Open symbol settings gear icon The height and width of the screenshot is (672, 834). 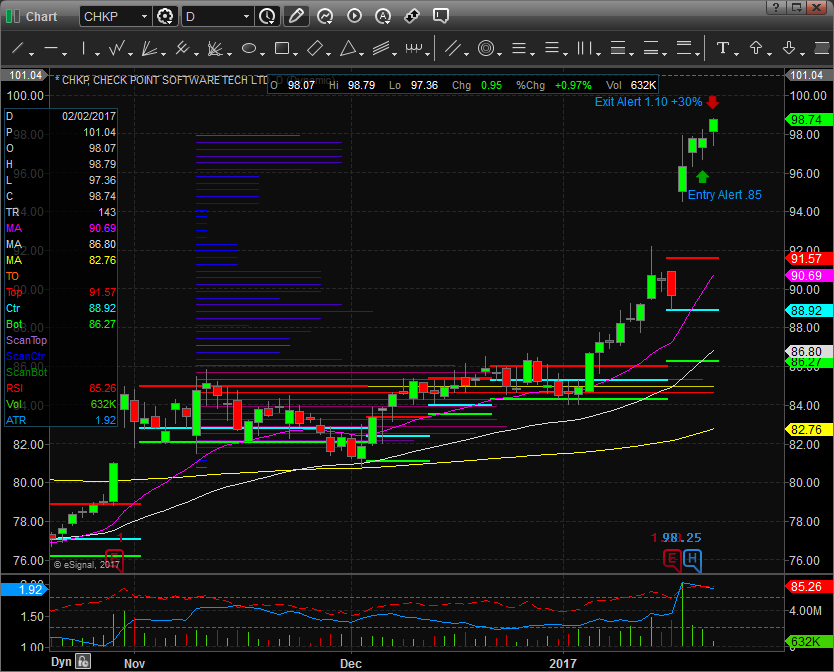(x=165, y=16)
